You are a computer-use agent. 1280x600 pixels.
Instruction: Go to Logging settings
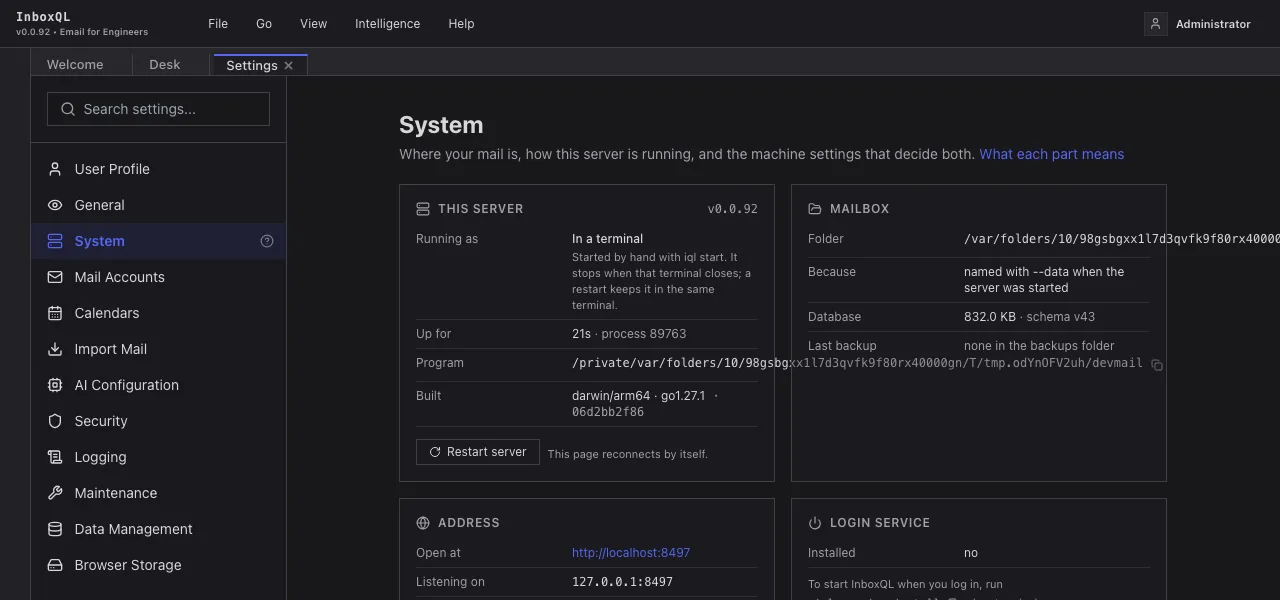pyautogui.click(x=158, y=457)
